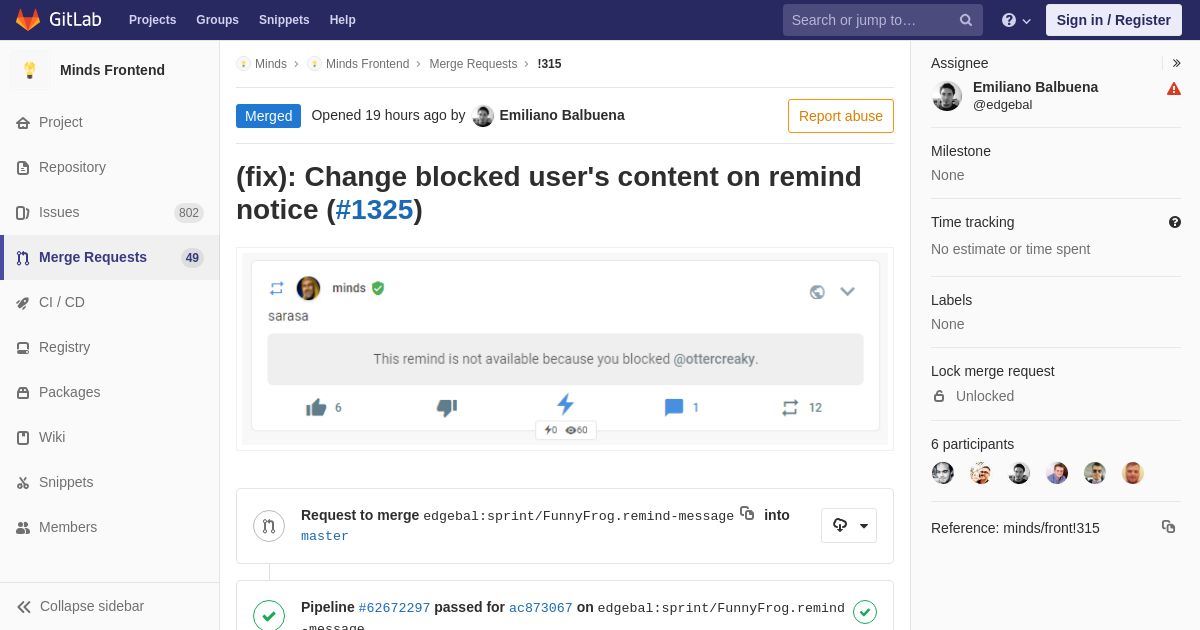Click the merge request branch icon
1200x630 pixels.
tap(269, 525)
